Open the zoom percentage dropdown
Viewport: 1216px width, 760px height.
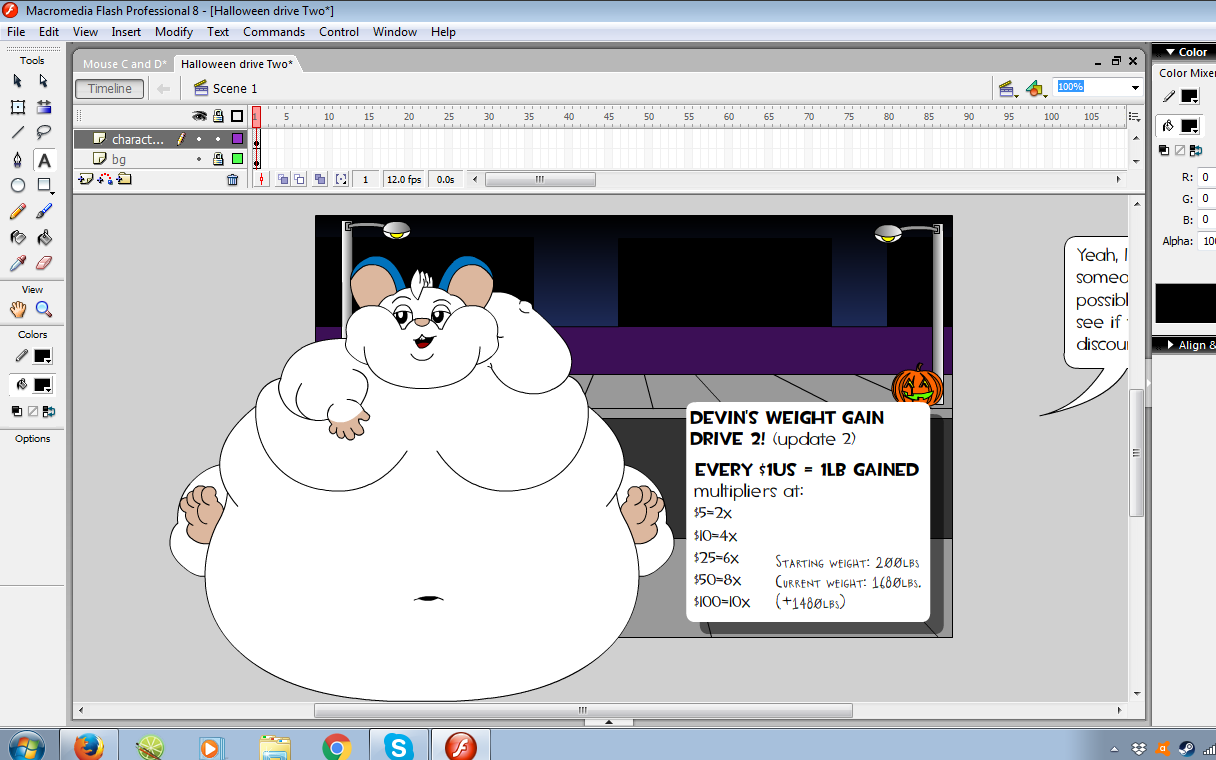(x=1135, y=88)
